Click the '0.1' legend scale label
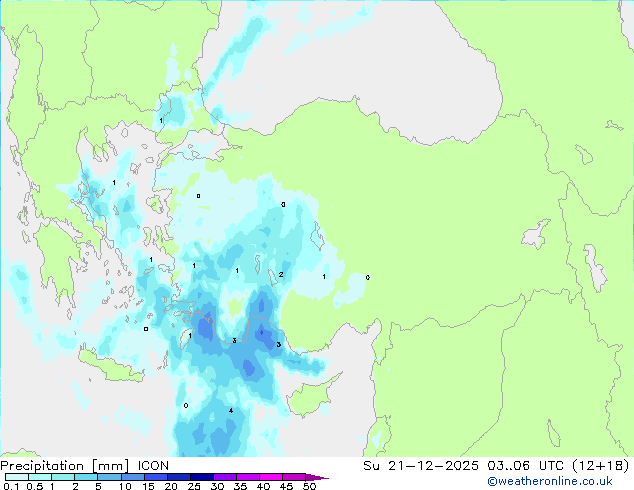The height and width of the screenshot is (490, 634). (11, 486)
